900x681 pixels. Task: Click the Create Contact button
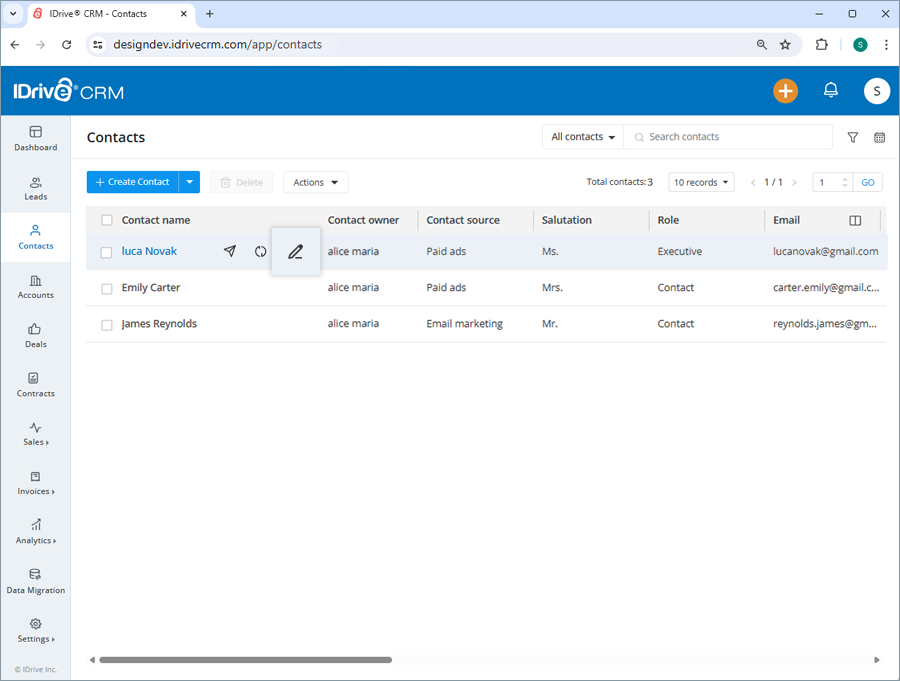(131, 182)
